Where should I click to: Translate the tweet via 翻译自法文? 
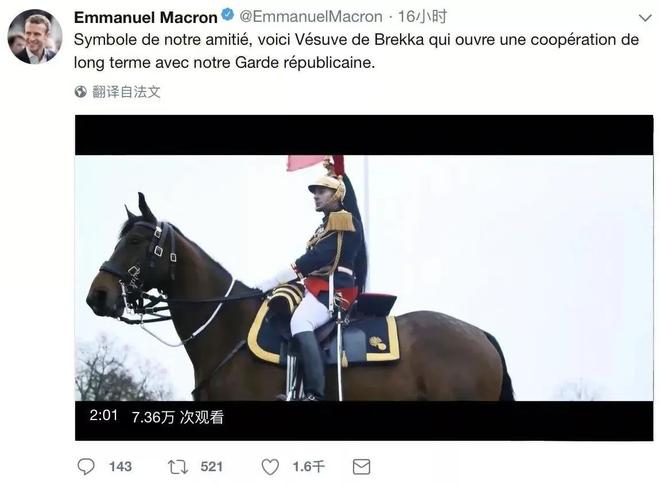click(126, 92)
